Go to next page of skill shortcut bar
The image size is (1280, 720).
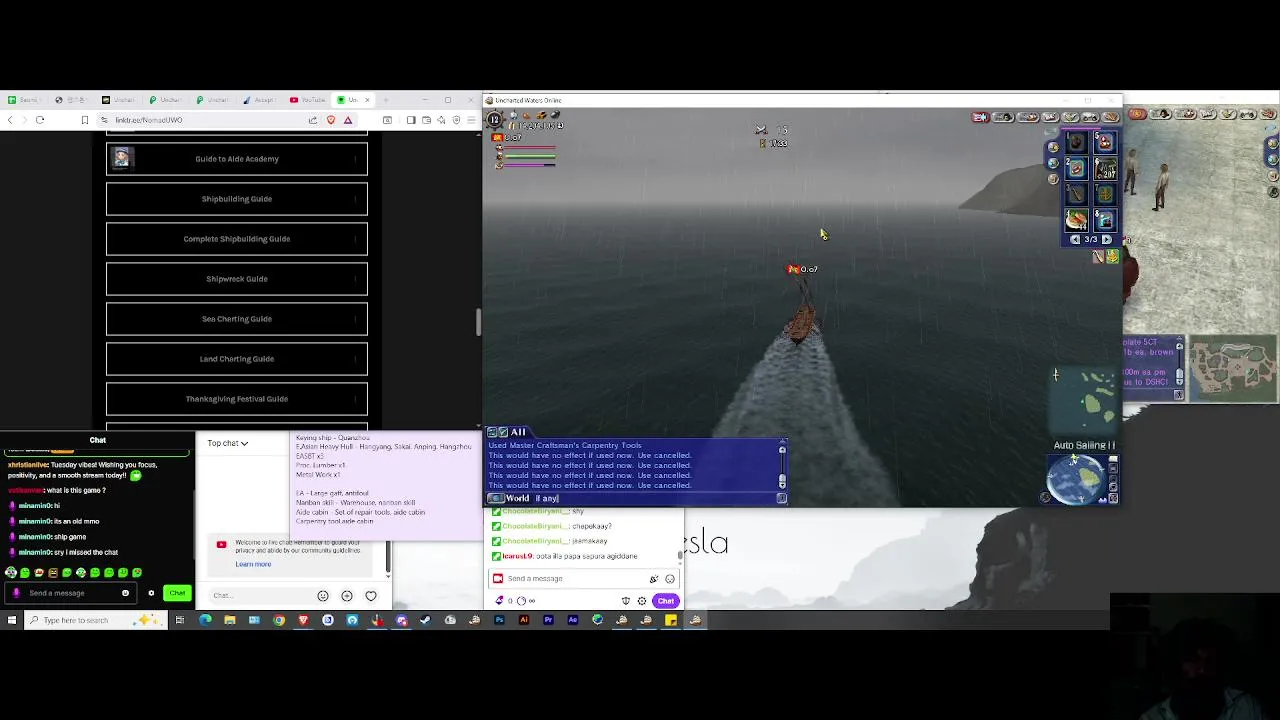pos(1106,240)
